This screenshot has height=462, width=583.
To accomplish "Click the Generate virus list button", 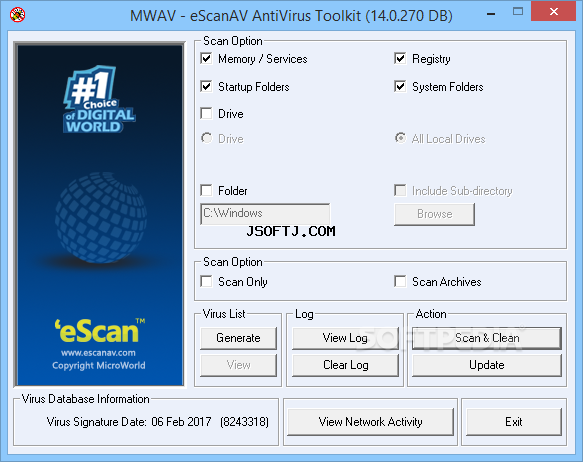I will pos(238,338).
